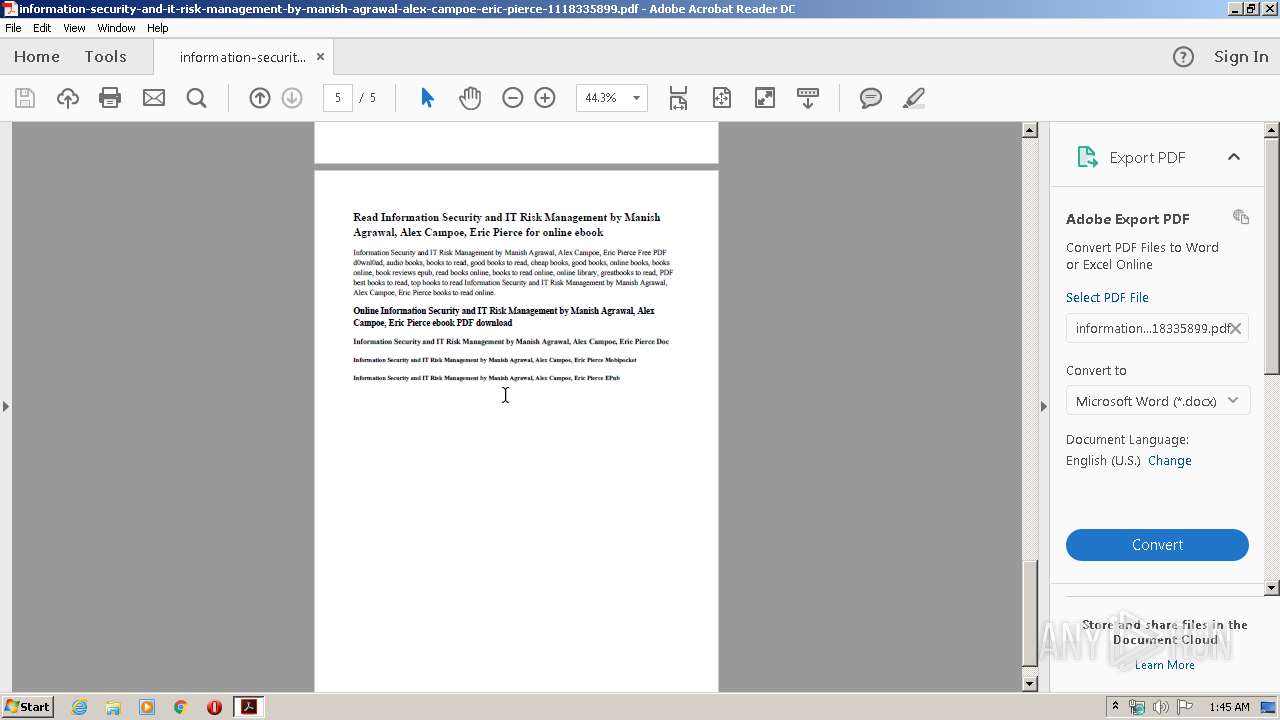
Task: Click document scrollbar down arrow
Action: coord(1030,684)
